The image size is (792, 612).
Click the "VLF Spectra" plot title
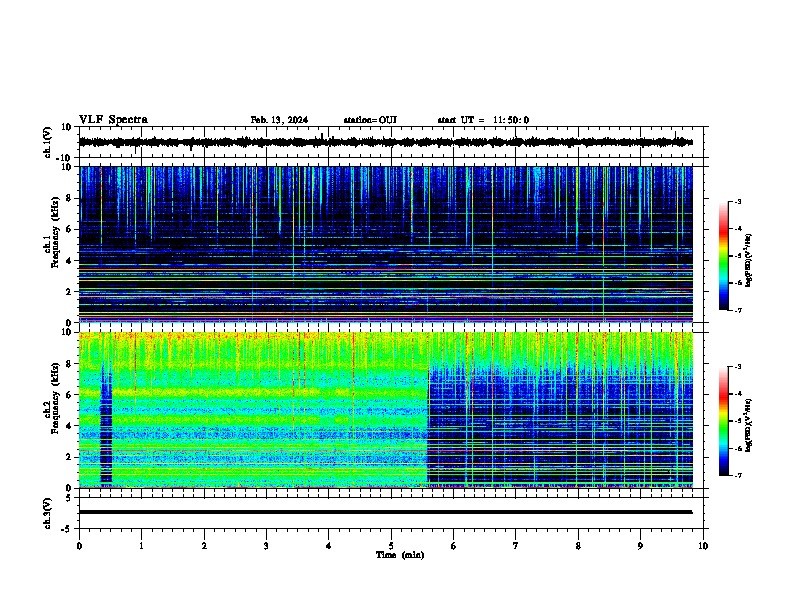pyautogui.click(x=113, y=120)
